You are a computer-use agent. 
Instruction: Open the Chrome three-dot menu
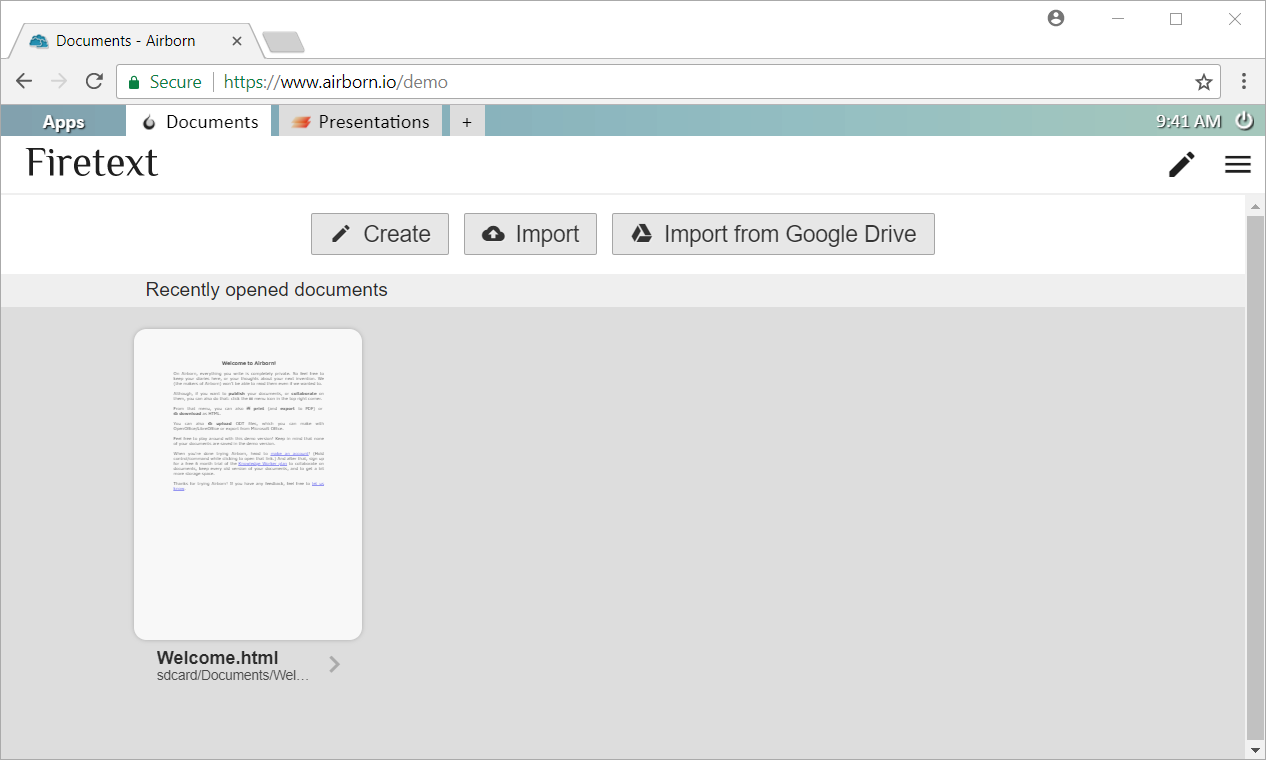pos(1244,82)
